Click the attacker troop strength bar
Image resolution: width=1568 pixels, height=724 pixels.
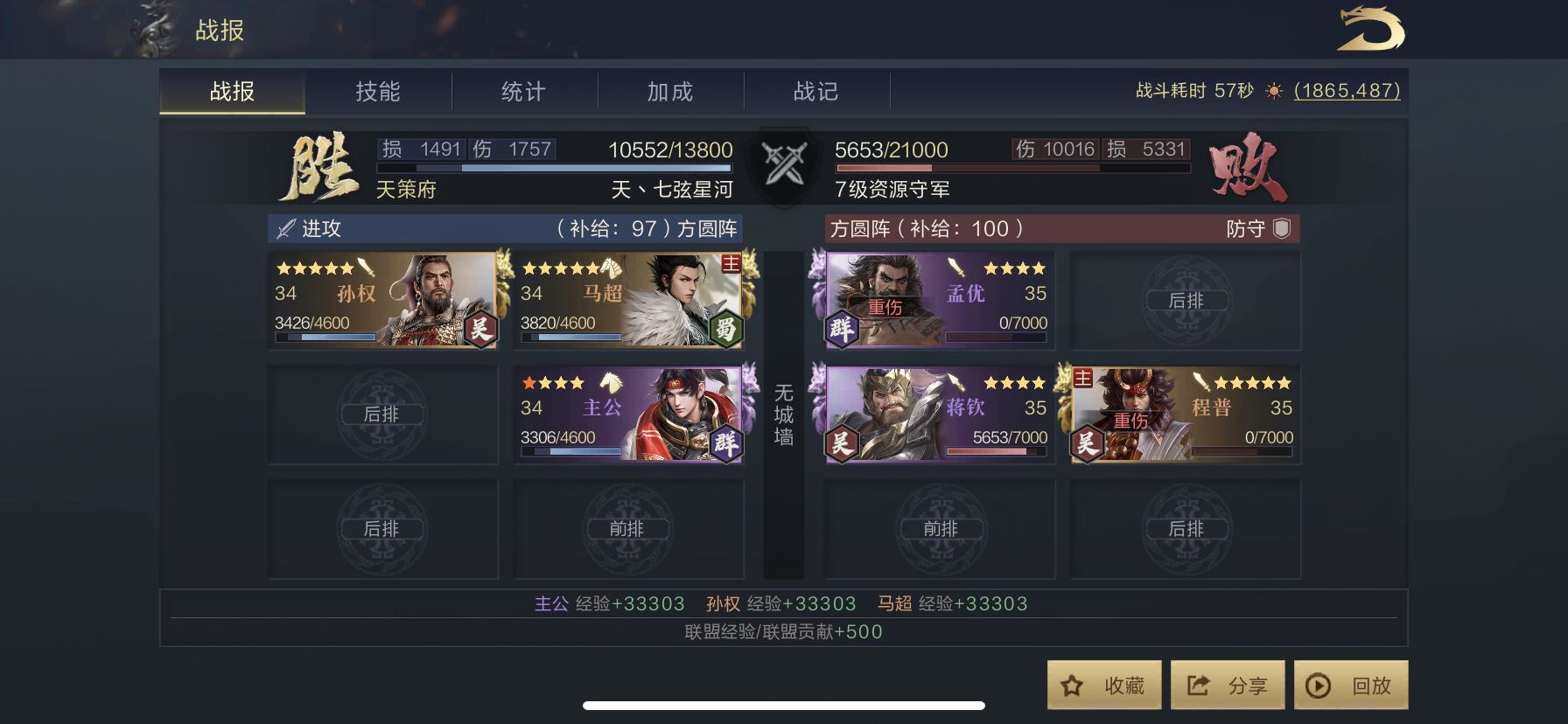555,168
